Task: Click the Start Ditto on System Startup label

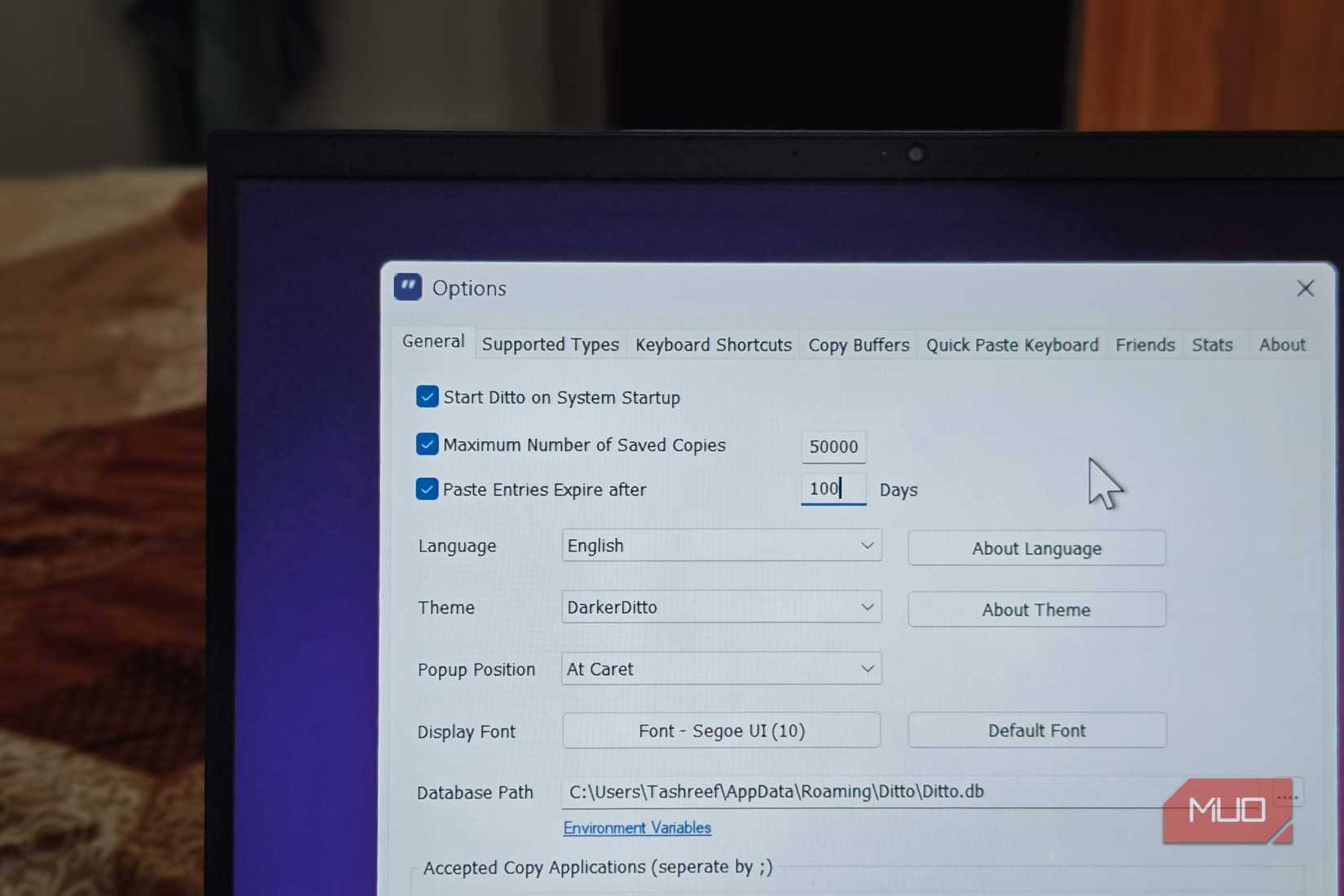Action: pos(561,397)
